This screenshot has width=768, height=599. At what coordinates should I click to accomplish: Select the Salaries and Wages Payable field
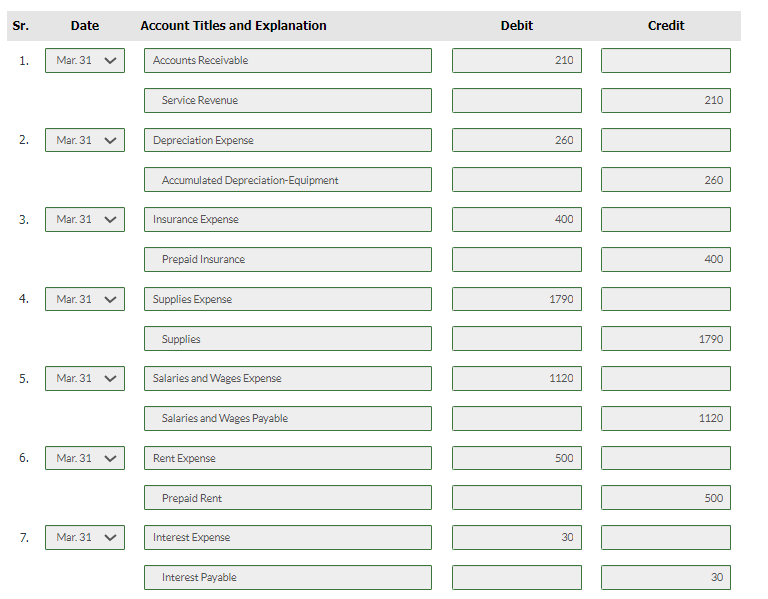[x=288, y=418]
